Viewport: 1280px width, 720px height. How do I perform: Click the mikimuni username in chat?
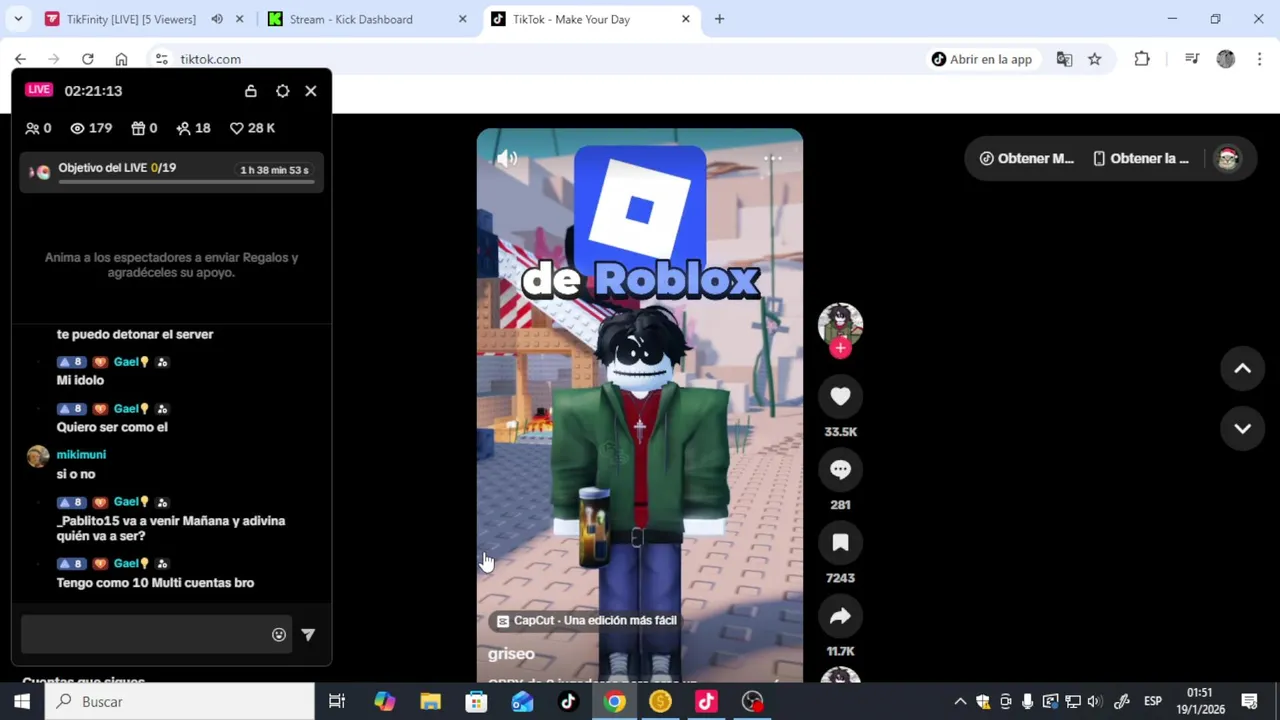(x=81, y=454)
